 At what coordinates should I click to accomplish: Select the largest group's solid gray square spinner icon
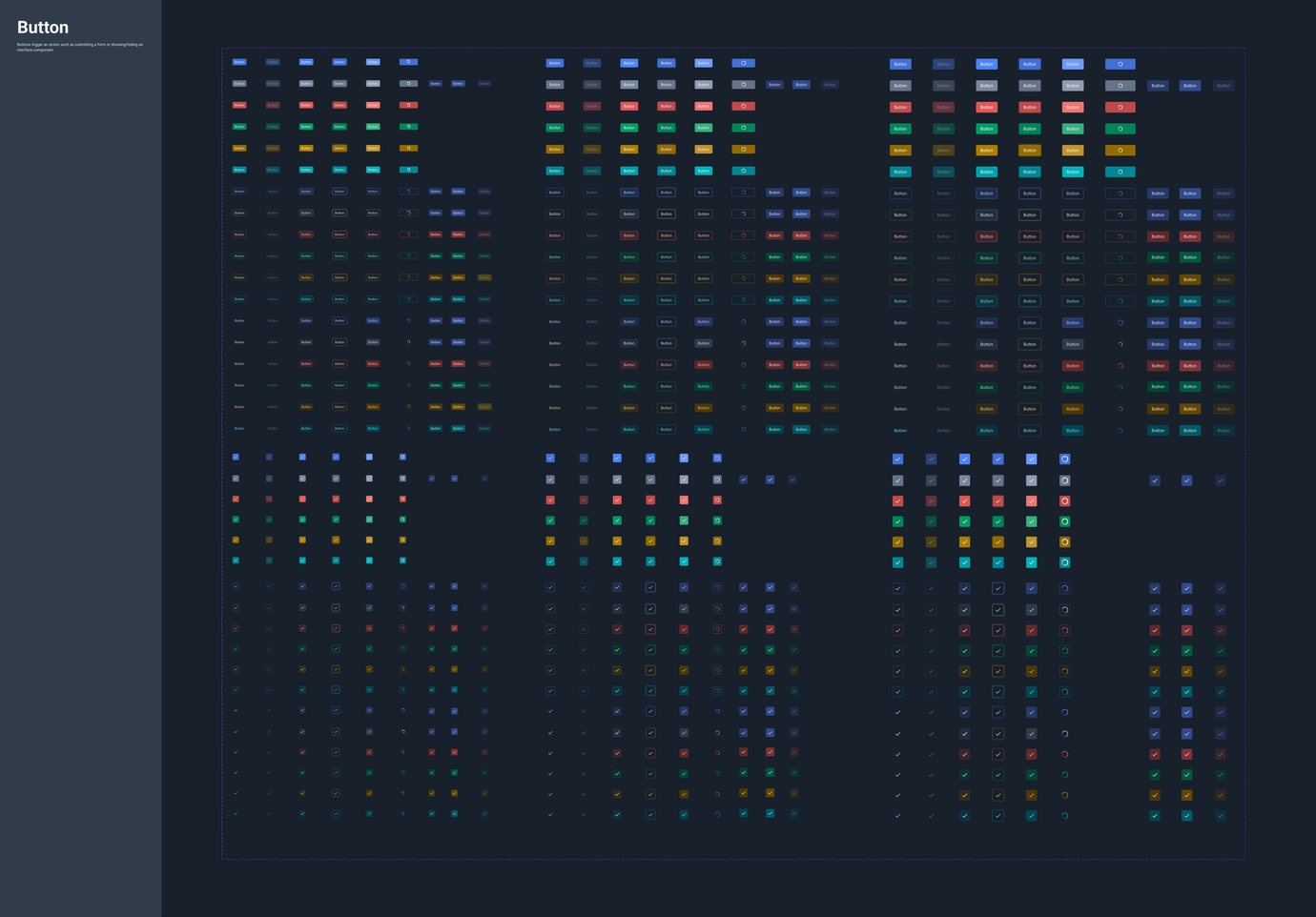[x=1064, y=480]
